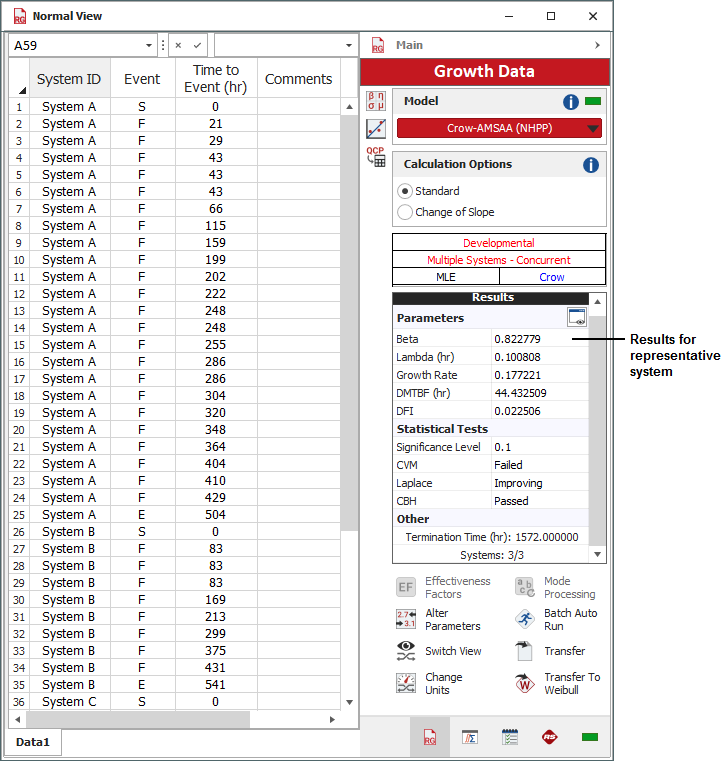Open the Analysis page at panel bottom
This screenshot has height=761, width=727.
(x=469, y=738)
